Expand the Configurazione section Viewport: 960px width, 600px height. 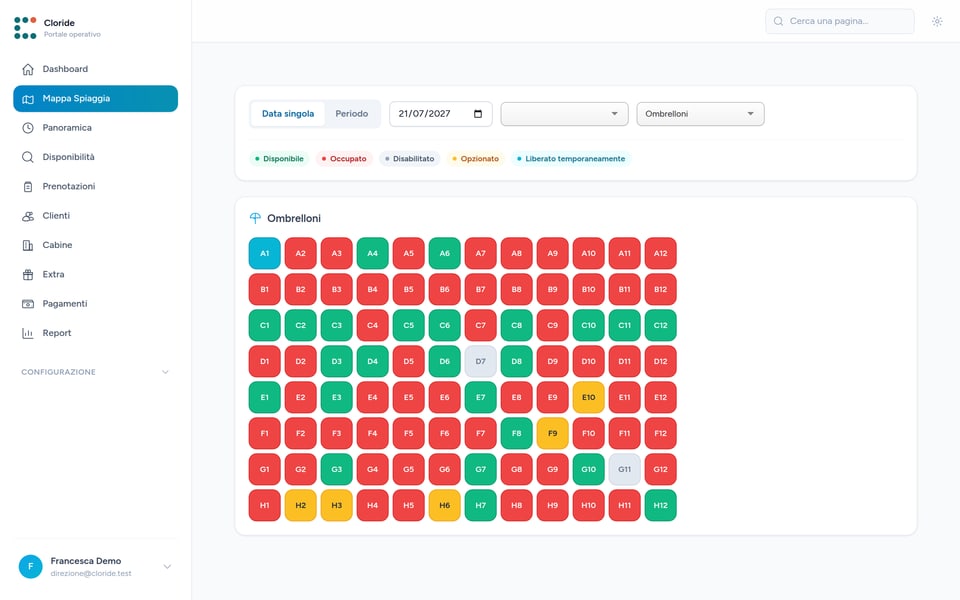coord(96,372)
